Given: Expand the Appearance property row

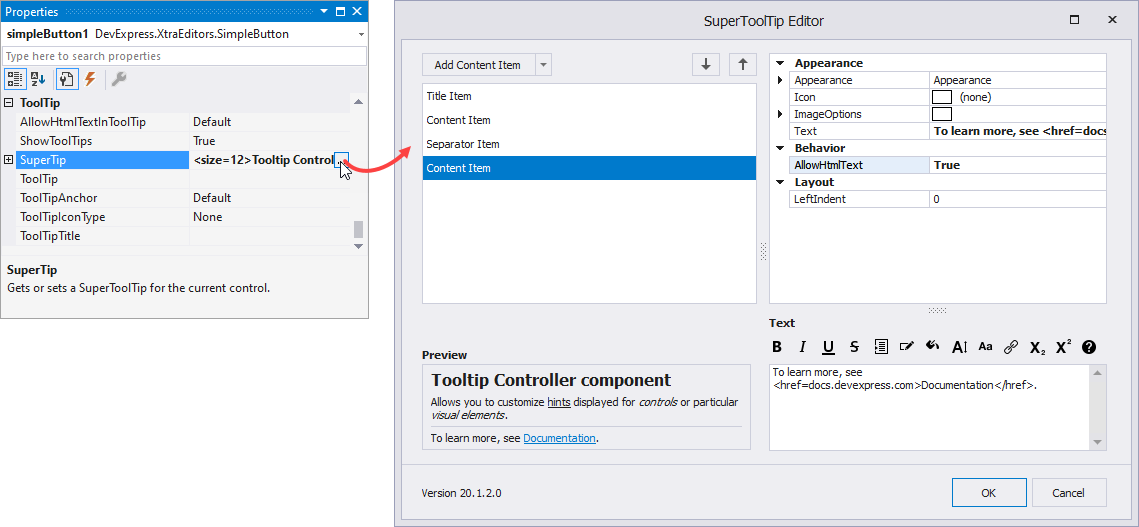Looking at the screenshot, I should [x=780, y=80].
